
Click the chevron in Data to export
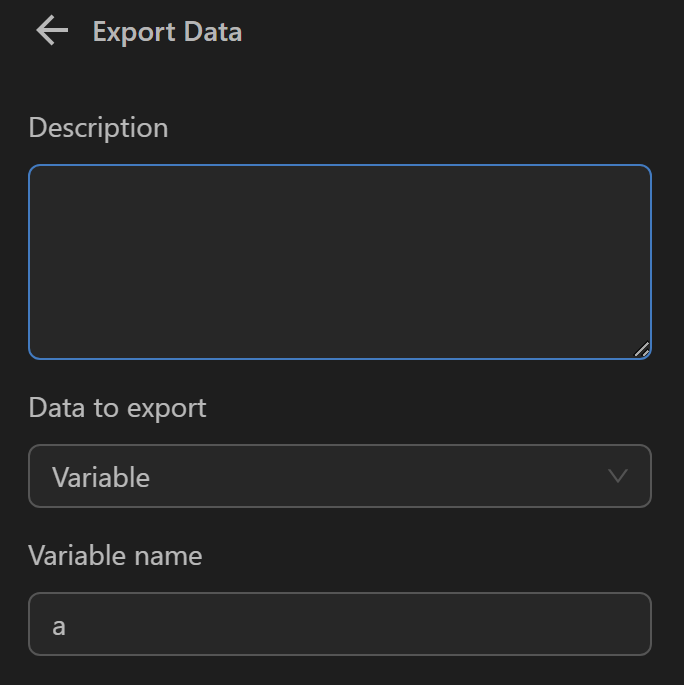[x=618, y=476]
